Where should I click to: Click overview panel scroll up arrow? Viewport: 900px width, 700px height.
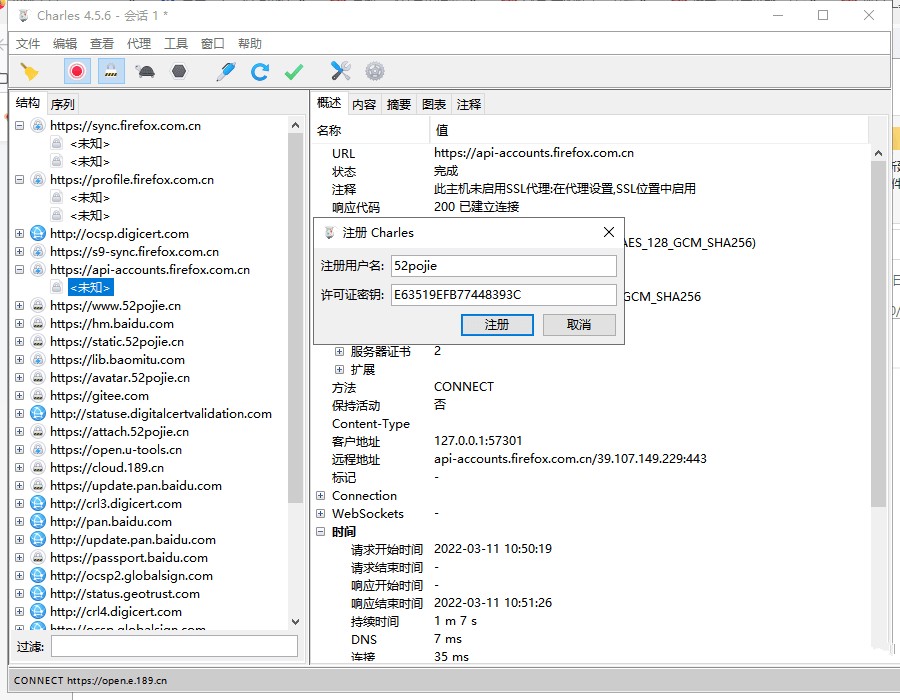coord(878,153)
